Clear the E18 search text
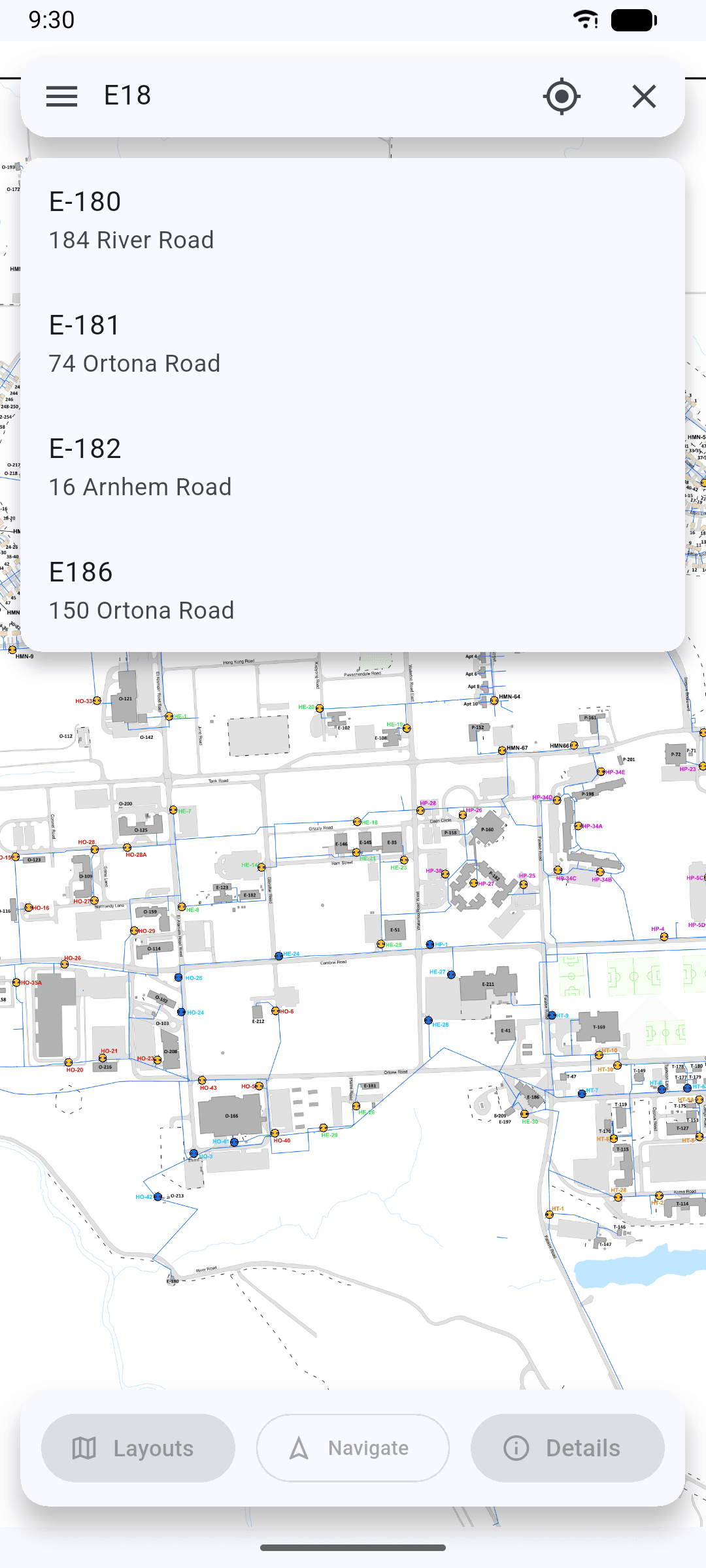 (x=644, y=96)
